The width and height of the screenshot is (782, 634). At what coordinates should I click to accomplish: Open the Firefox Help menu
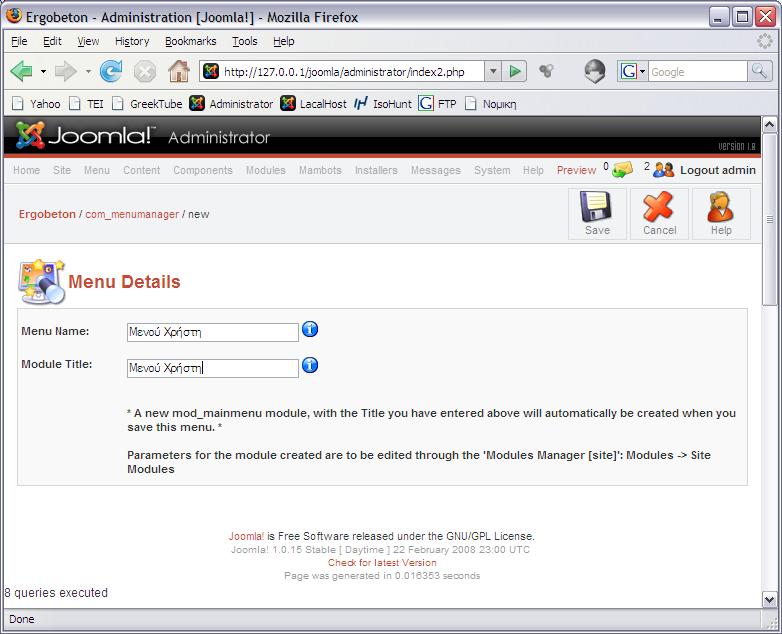point(283,41)
